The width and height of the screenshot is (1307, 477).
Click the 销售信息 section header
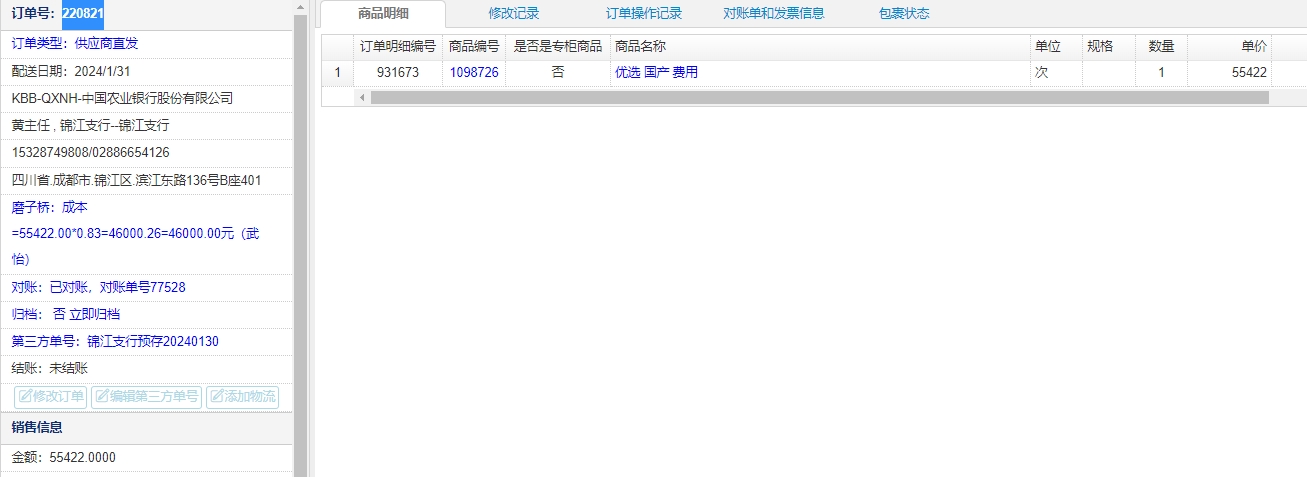click(x=147, y=427)
